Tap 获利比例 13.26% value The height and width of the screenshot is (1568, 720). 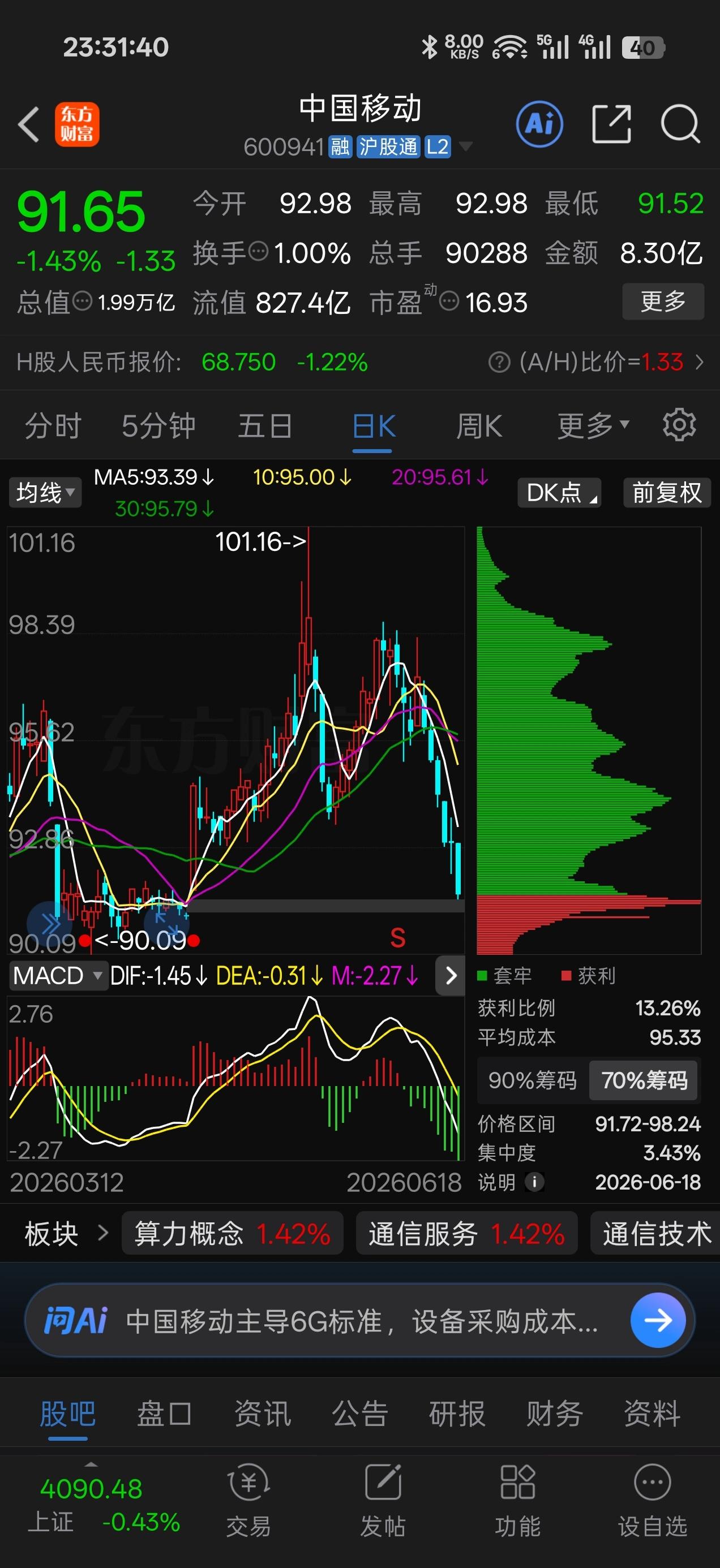[667, 1008]
